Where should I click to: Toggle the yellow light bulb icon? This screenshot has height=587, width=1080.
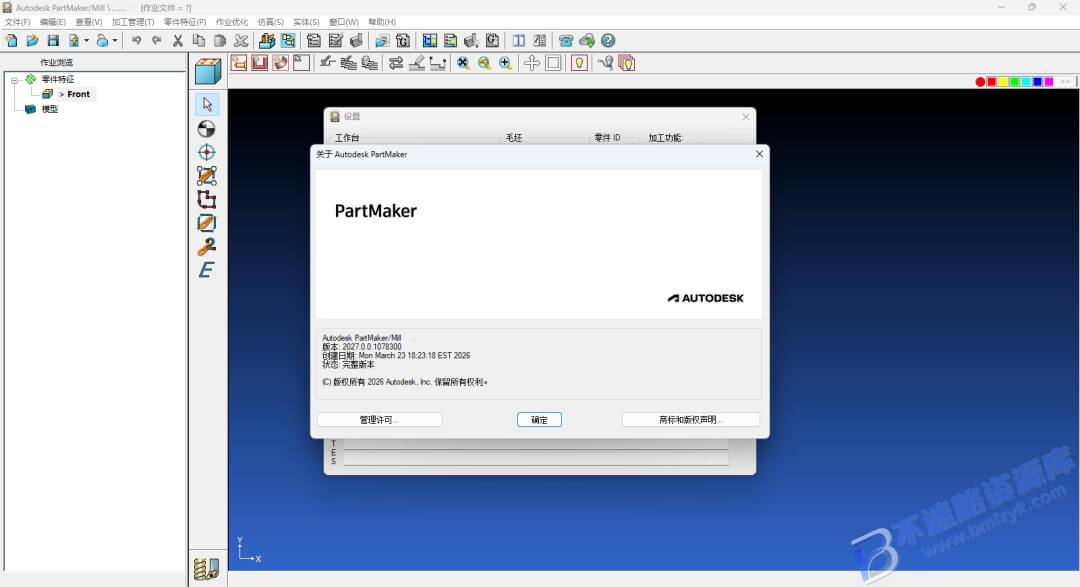[579, 63]
